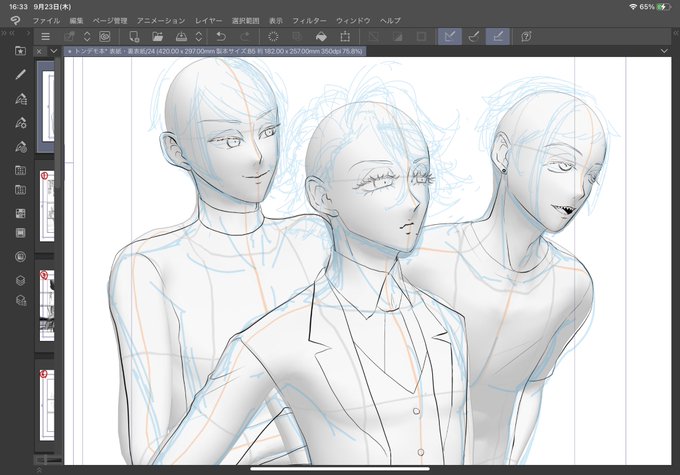Toggle the Snap to Ruler button
The width and height of the screenshot is (680, 475).
tap(450, 36)
